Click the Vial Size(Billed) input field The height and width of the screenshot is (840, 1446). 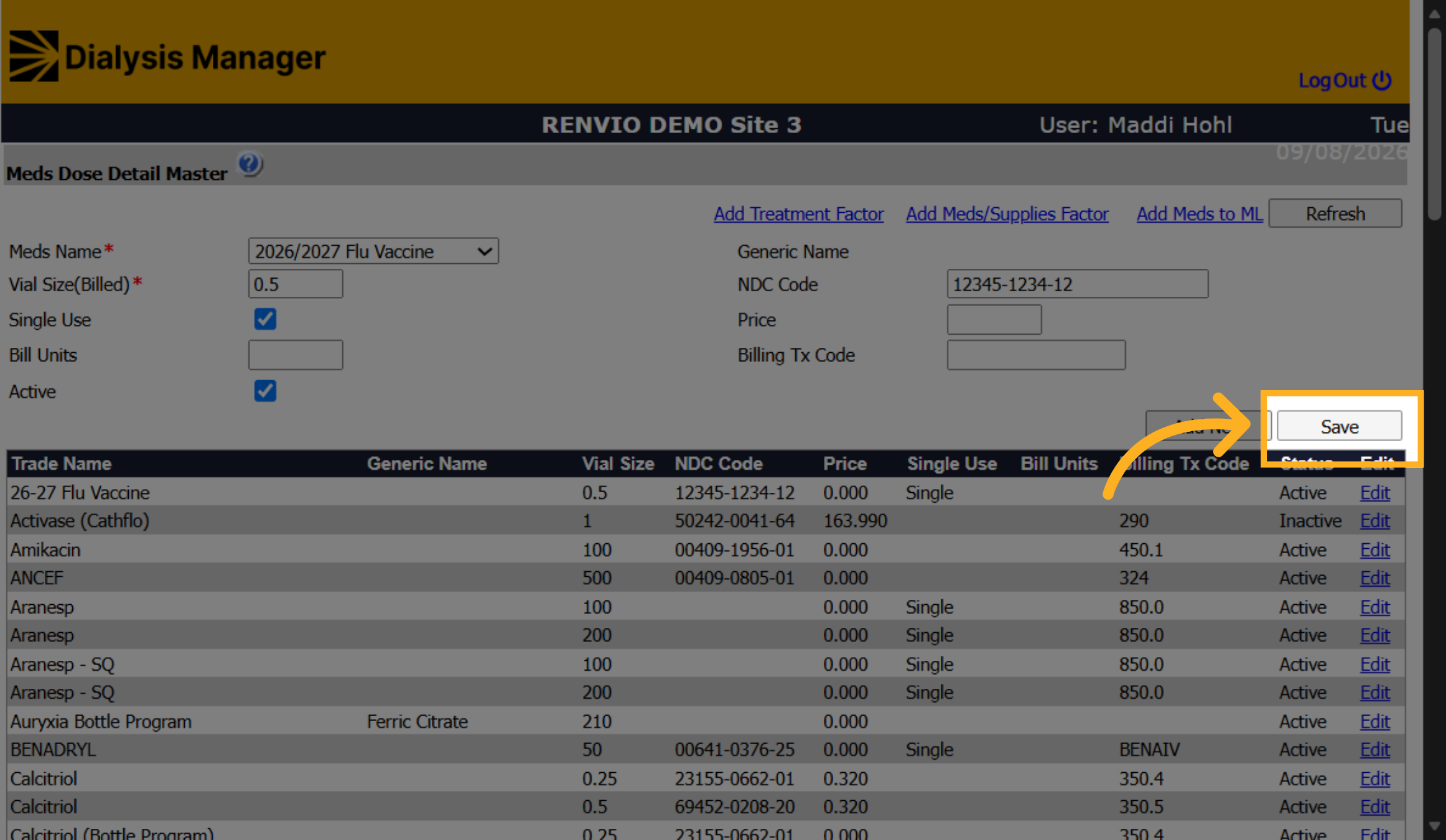point(296,284)
